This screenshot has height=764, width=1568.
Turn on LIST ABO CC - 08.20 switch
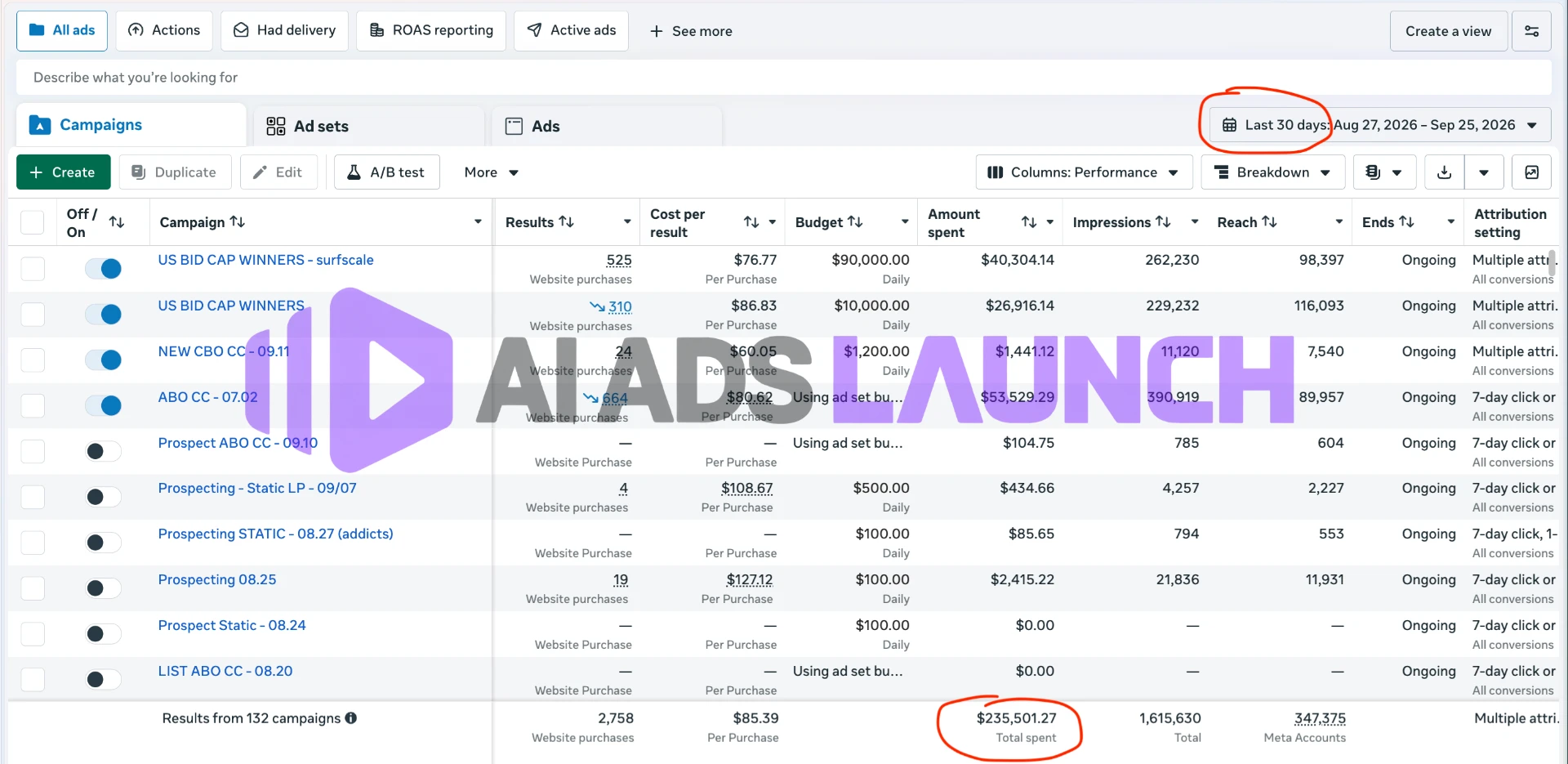[x=104, y=679]
